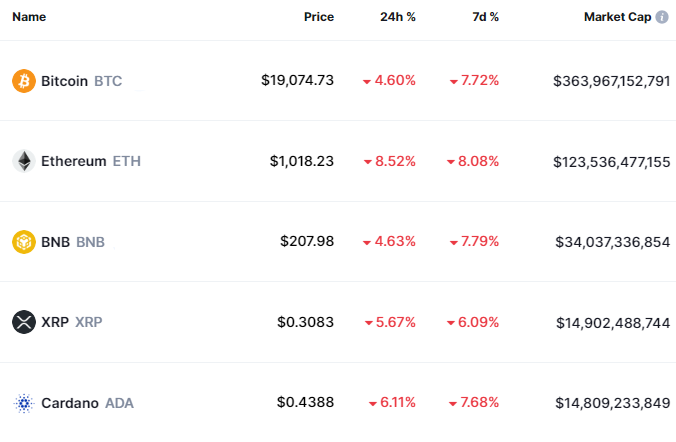Viewport: 676px width, 442px height.
Task: Sort by 7d % column header
Action: 485,17
